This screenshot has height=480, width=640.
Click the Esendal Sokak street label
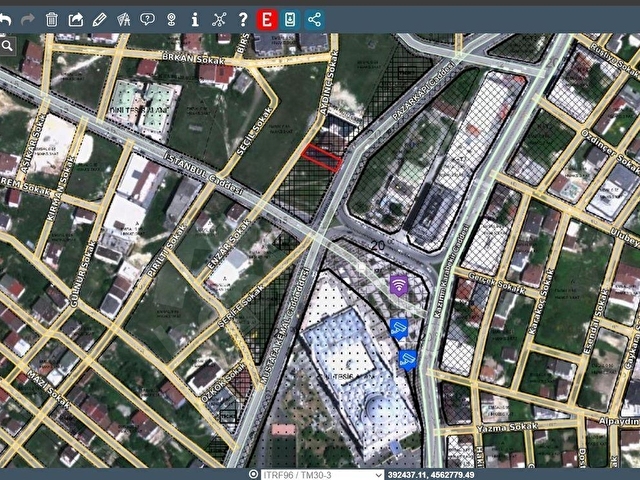tap(595, 322)
